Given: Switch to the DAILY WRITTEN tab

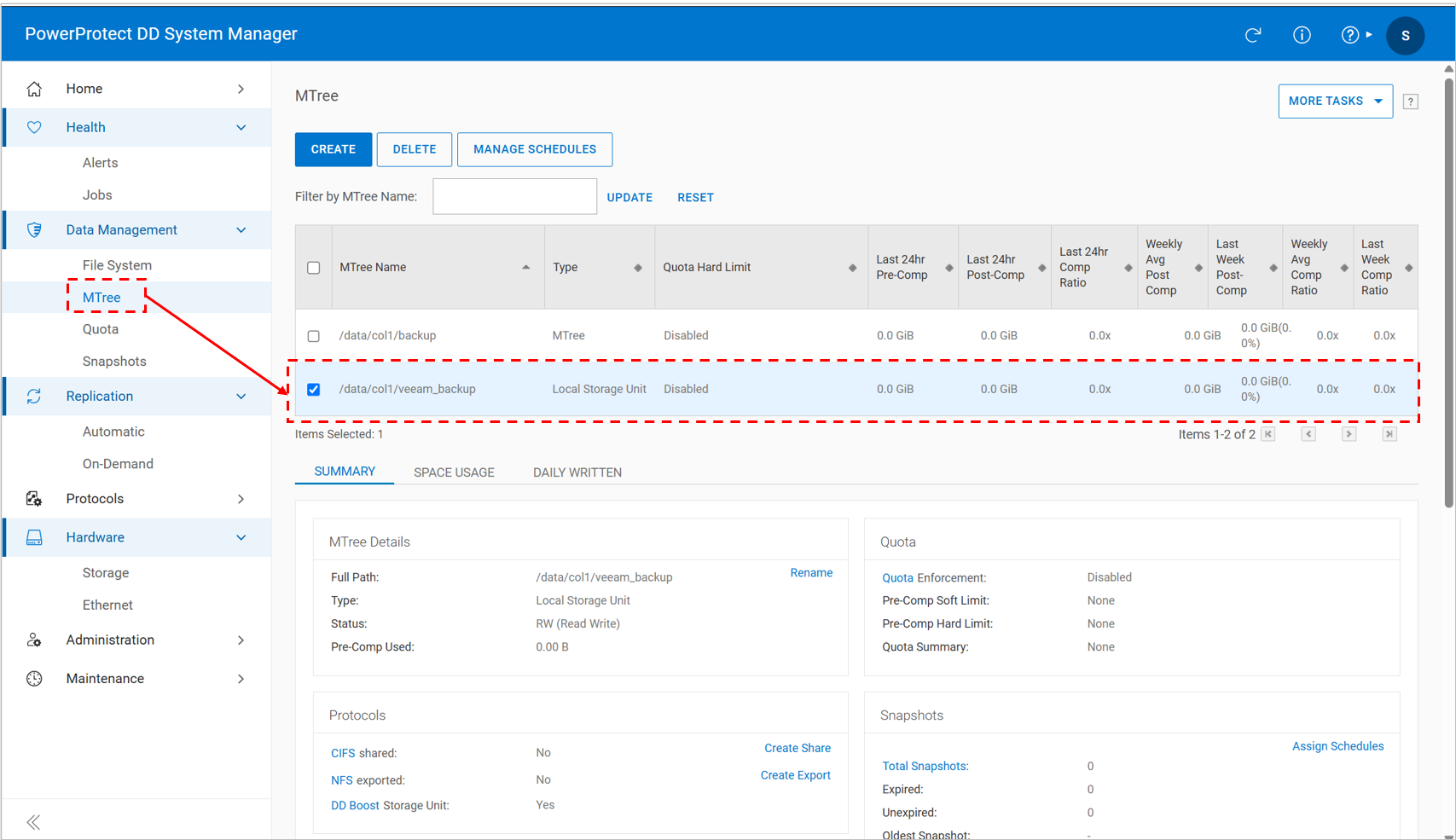Looking at the screenshot, I should pyautogui.click(x=577, y=472).
